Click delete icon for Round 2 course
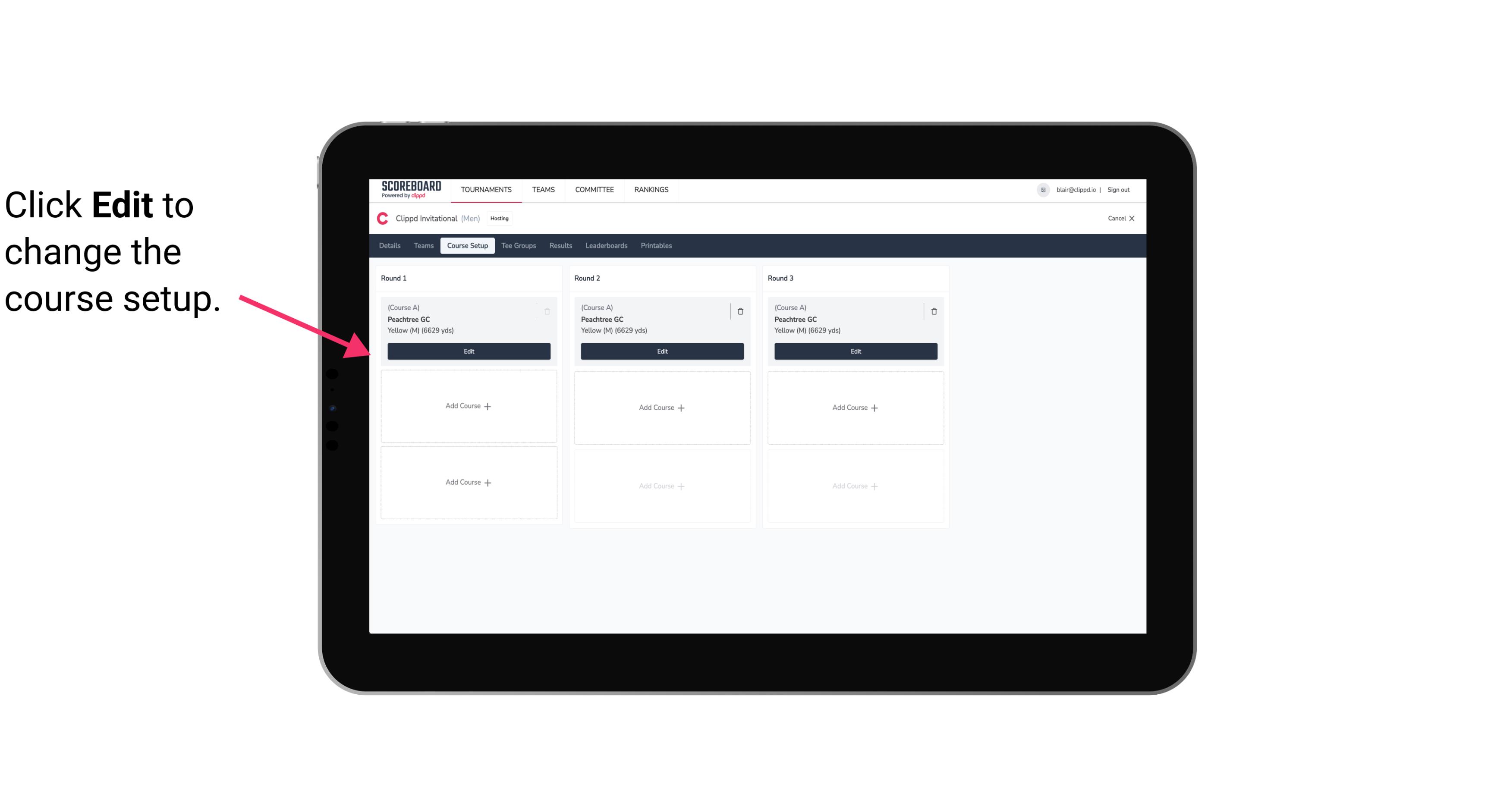 coord(740,310)
